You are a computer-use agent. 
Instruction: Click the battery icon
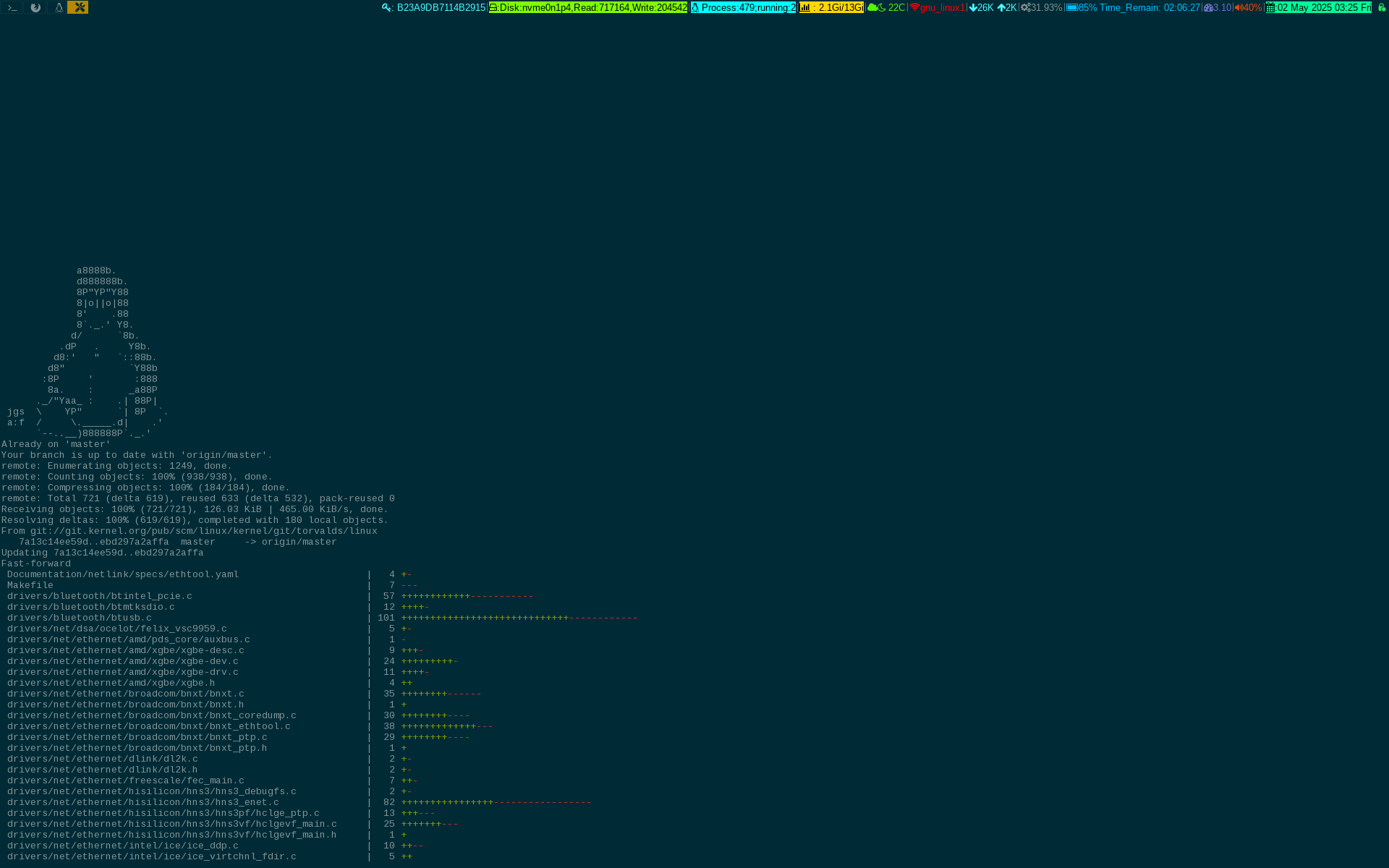coord(1072,7)
